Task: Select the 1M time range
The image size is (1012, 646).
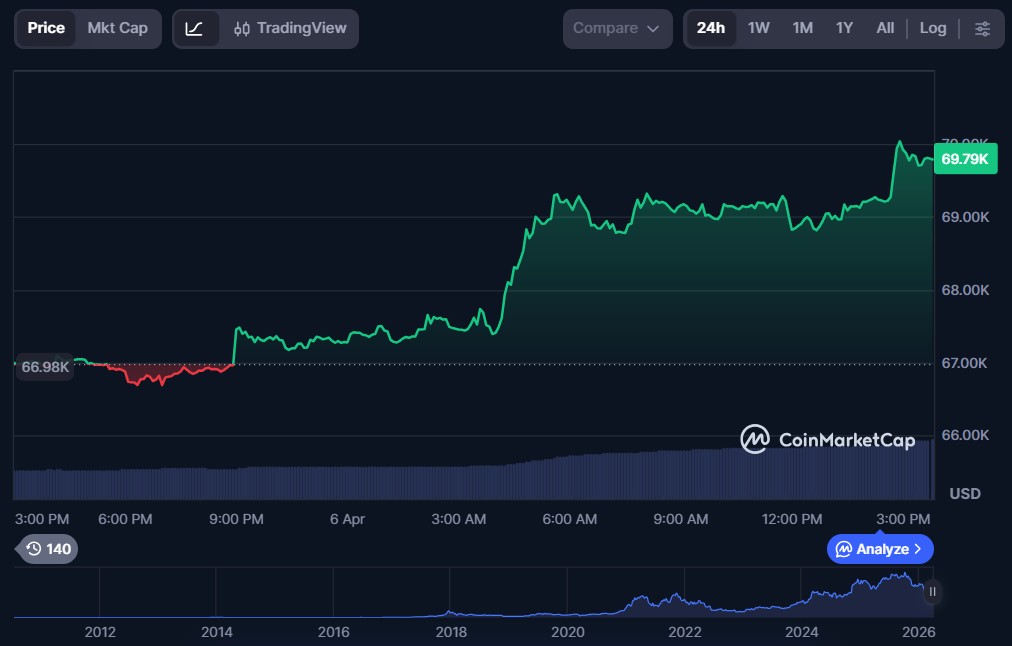Action: pos(802,28)
